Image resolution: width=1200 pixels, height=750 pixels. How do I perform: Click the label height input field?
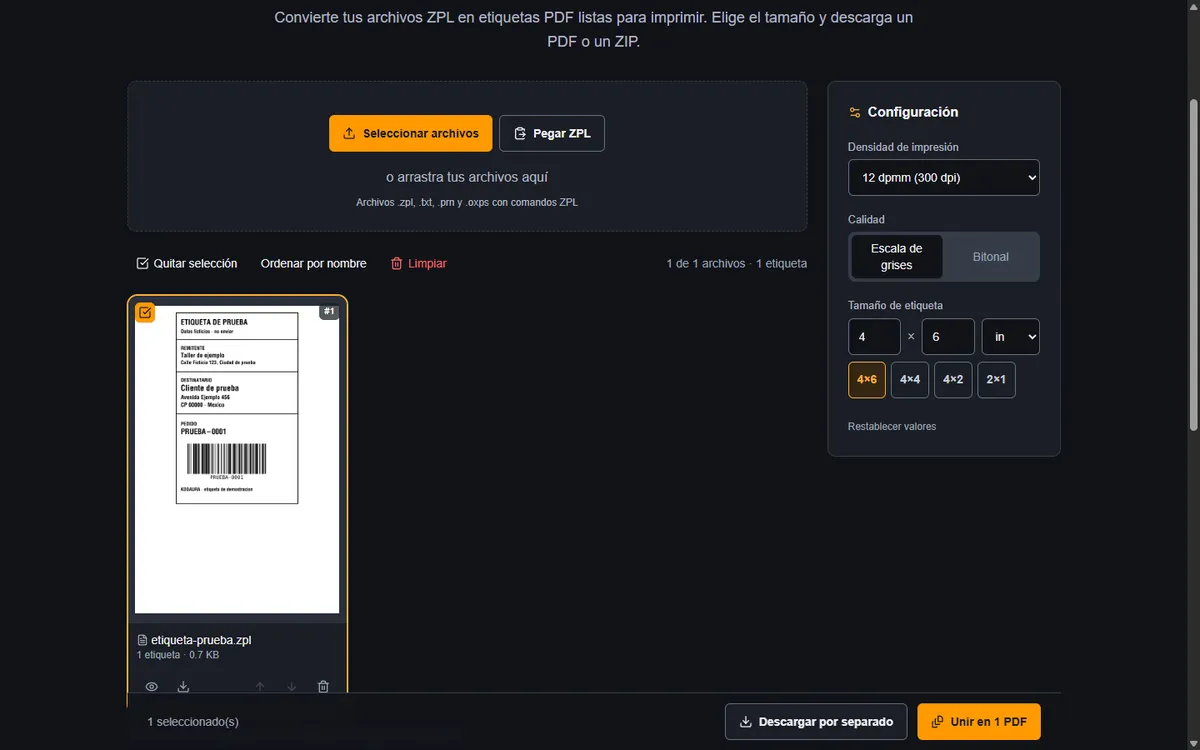tap(948, 337)
